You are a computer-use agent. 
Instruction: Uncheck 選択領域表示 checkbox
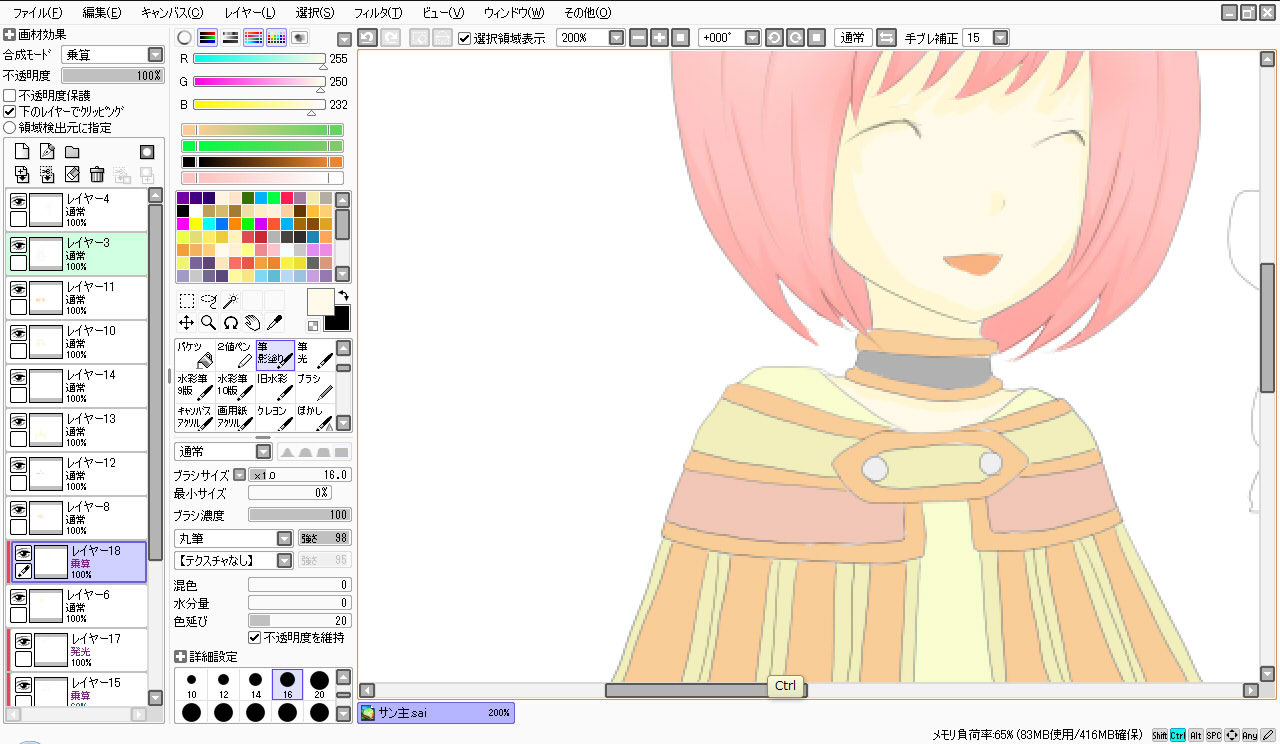click(464, 38)
